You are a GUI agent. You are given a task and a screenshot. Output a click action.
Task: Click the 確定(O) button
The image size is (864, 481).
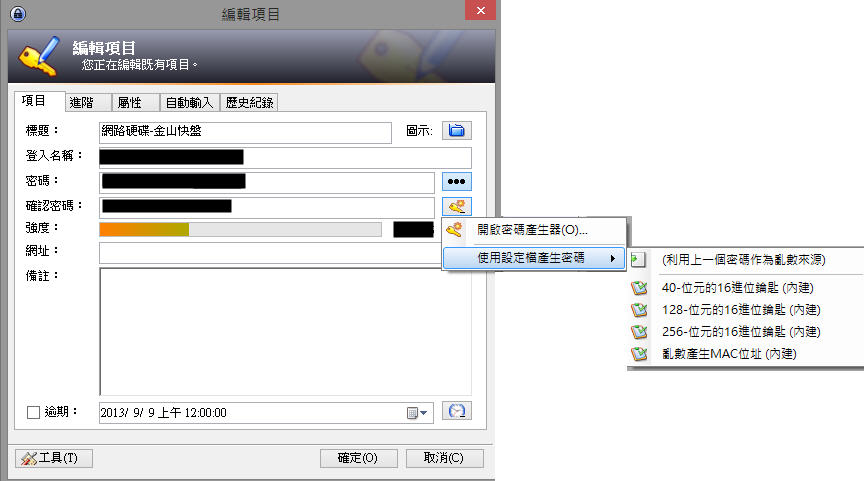click(x=358, y=458)
